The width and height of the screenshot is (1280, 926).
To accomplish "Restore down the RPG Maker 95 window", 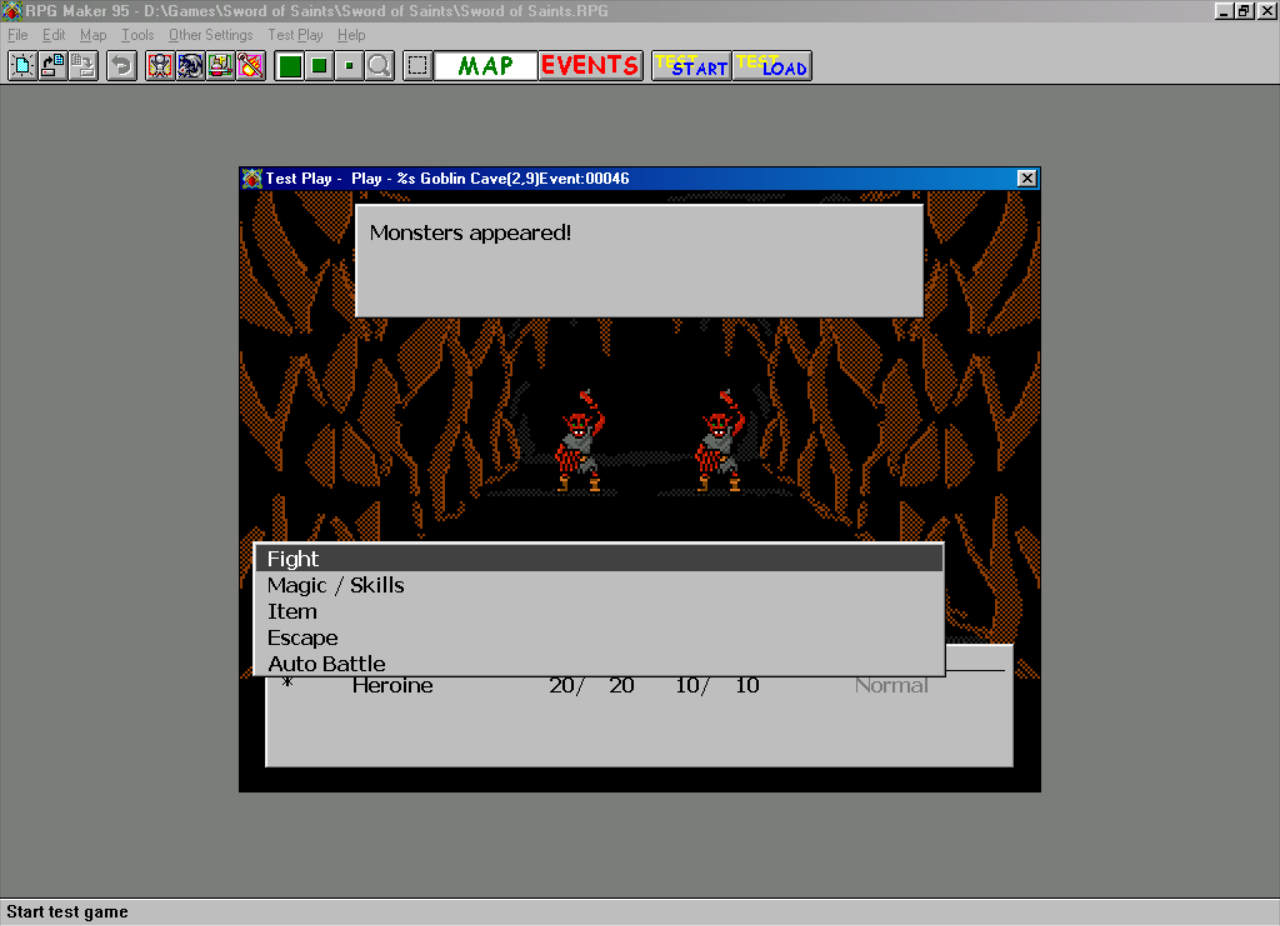I will tap(1244, 11).
